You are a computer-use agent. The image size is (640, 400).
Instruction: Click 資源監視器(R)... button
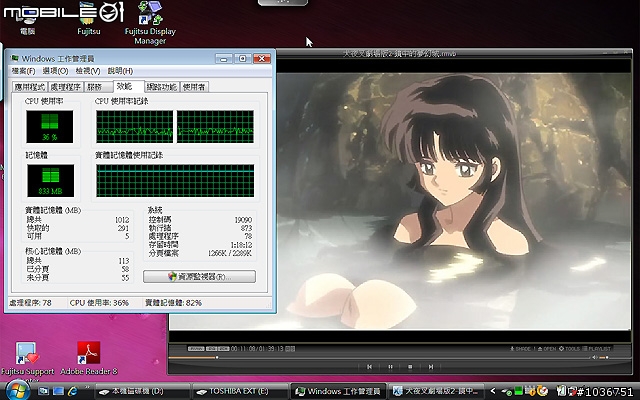[x=199, y=276]
